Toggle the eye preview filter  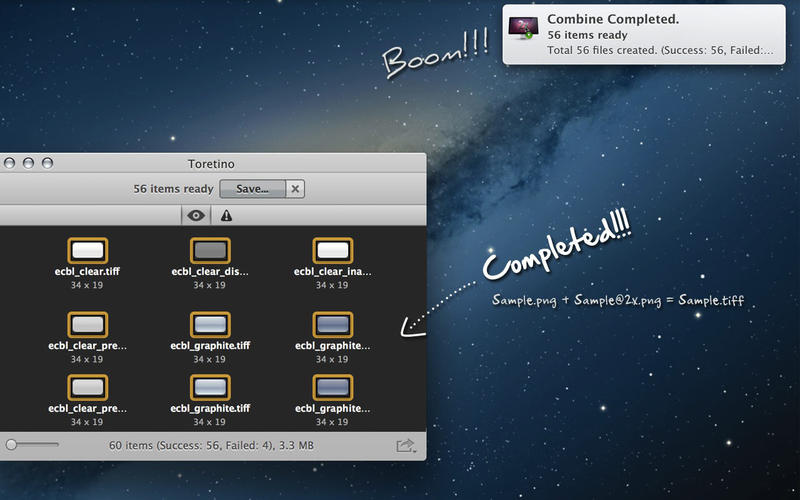196,216
